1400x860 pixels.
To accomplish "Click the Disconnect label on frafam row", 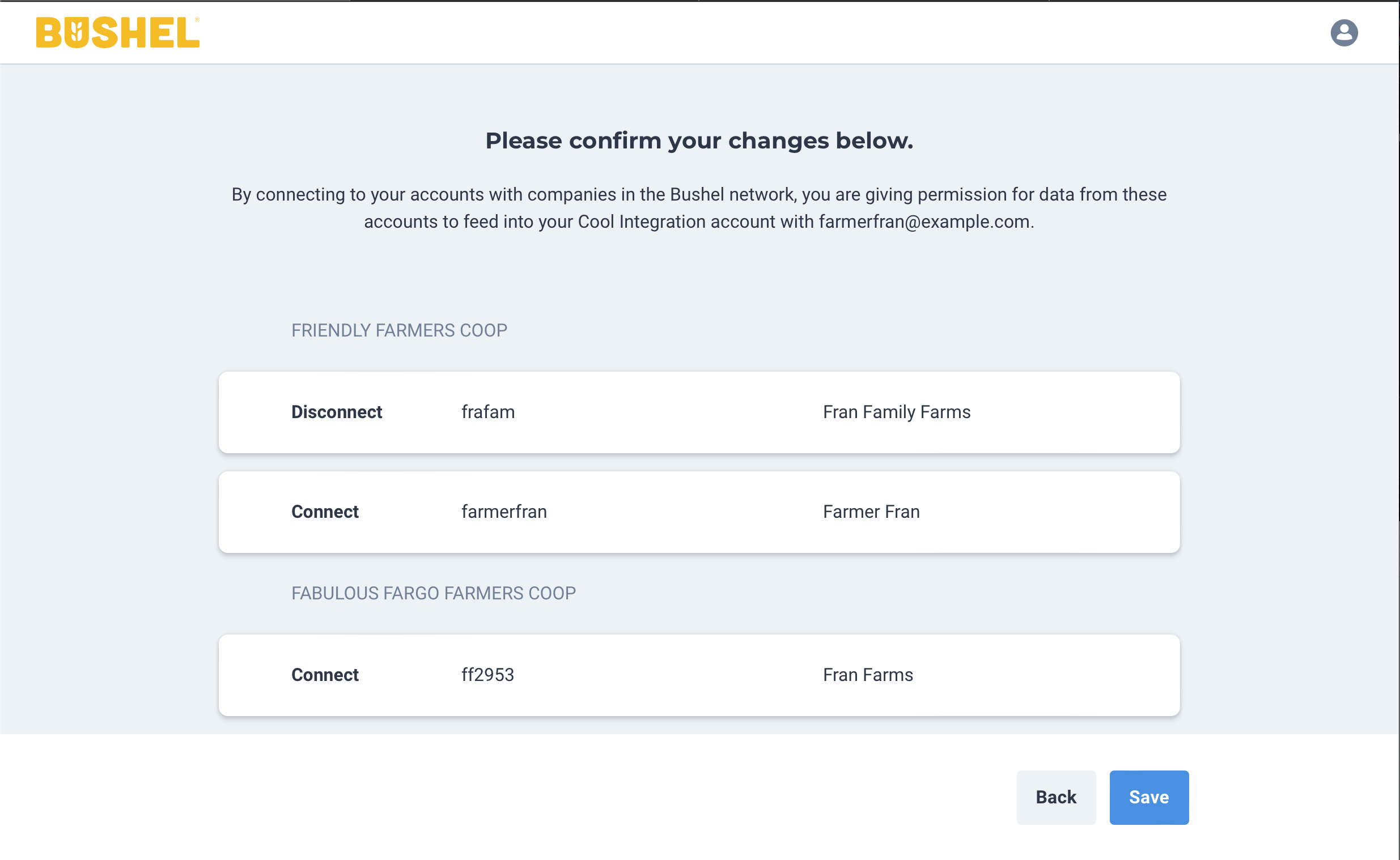I will click(337, 412).
